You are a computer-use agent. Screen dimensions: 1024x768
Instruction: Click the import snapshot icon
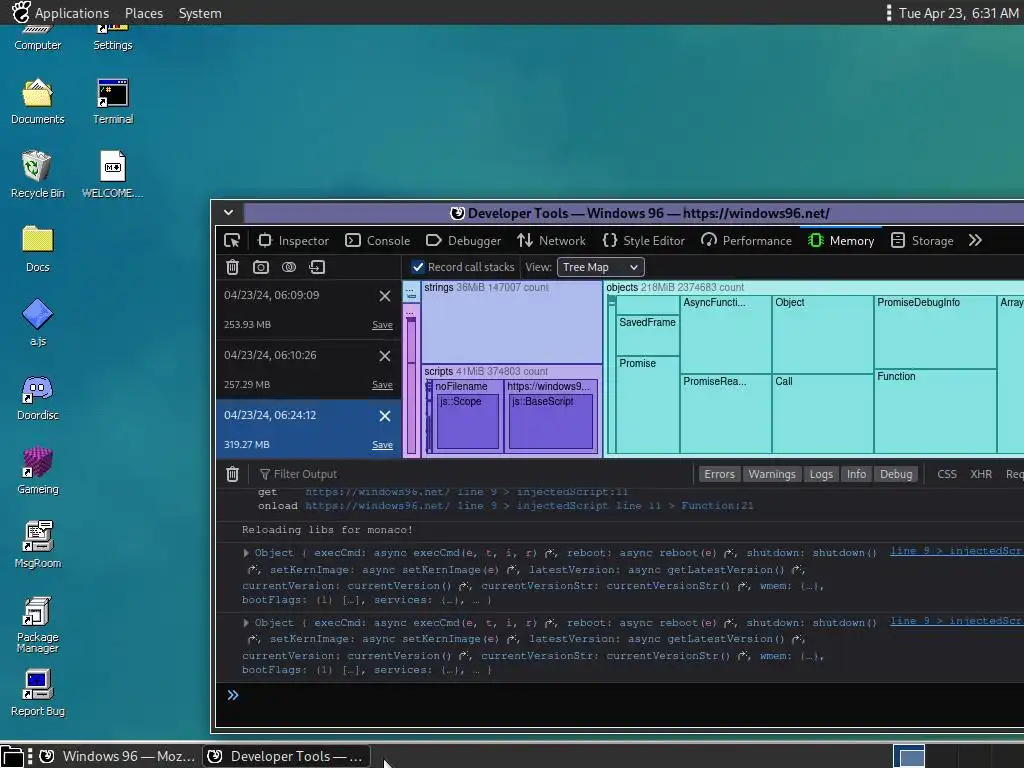[x=317, y=267]
